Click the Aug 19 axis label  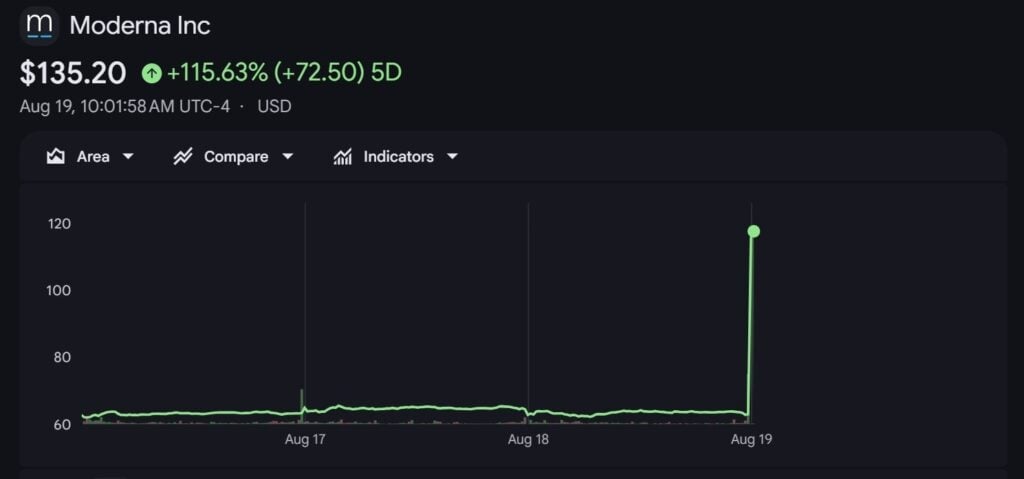pyautogui.click(x=752, y=440)
